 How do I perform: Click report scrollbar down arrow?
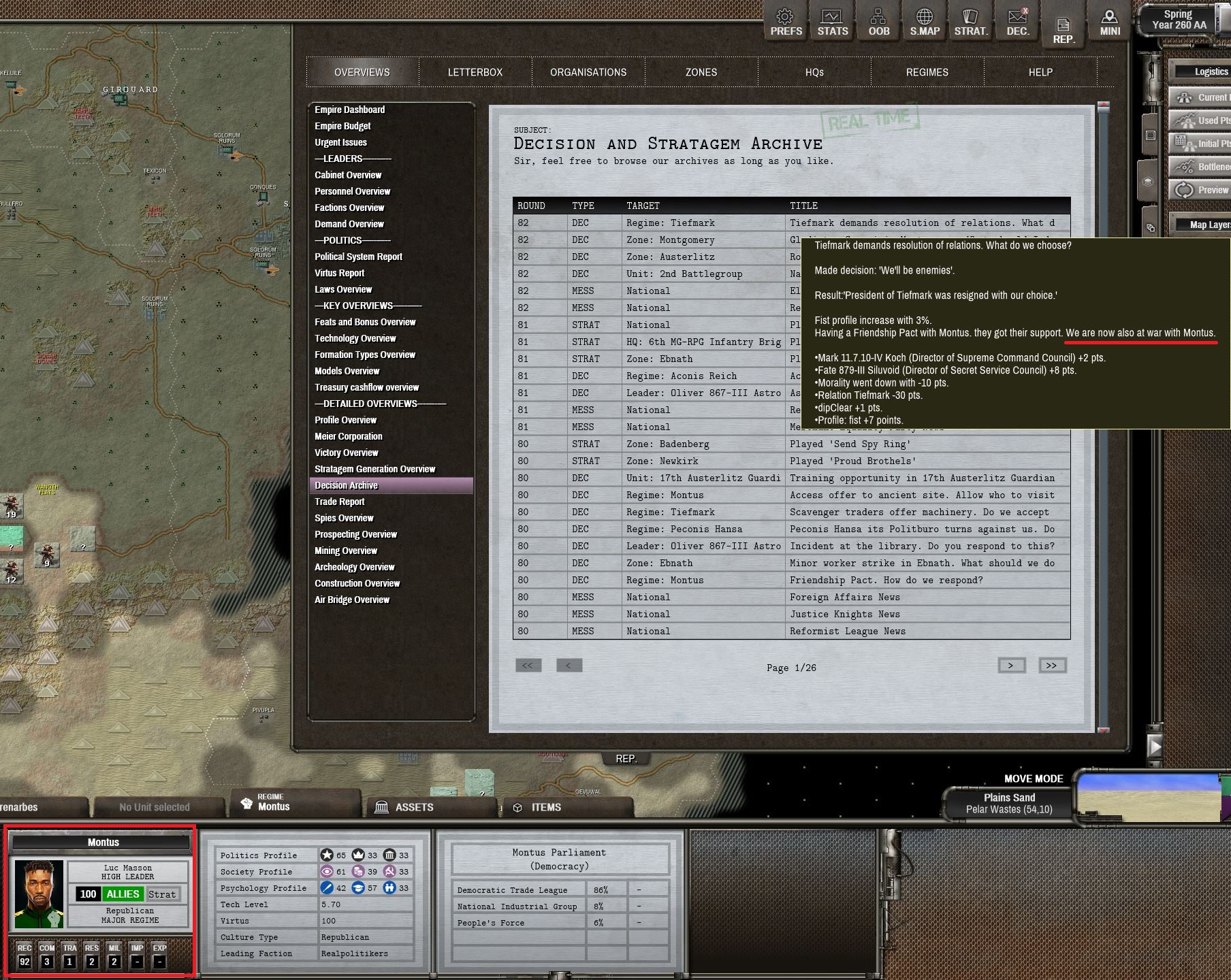pyautogui.click(x=1104, y=729)
